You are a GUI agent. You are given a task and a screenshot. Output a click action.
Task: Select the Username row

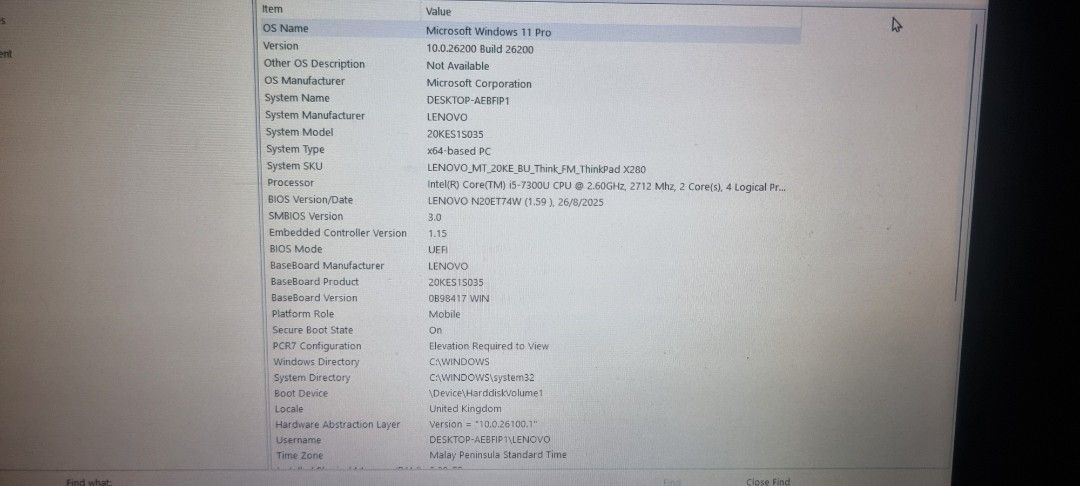tap(529, 440)
